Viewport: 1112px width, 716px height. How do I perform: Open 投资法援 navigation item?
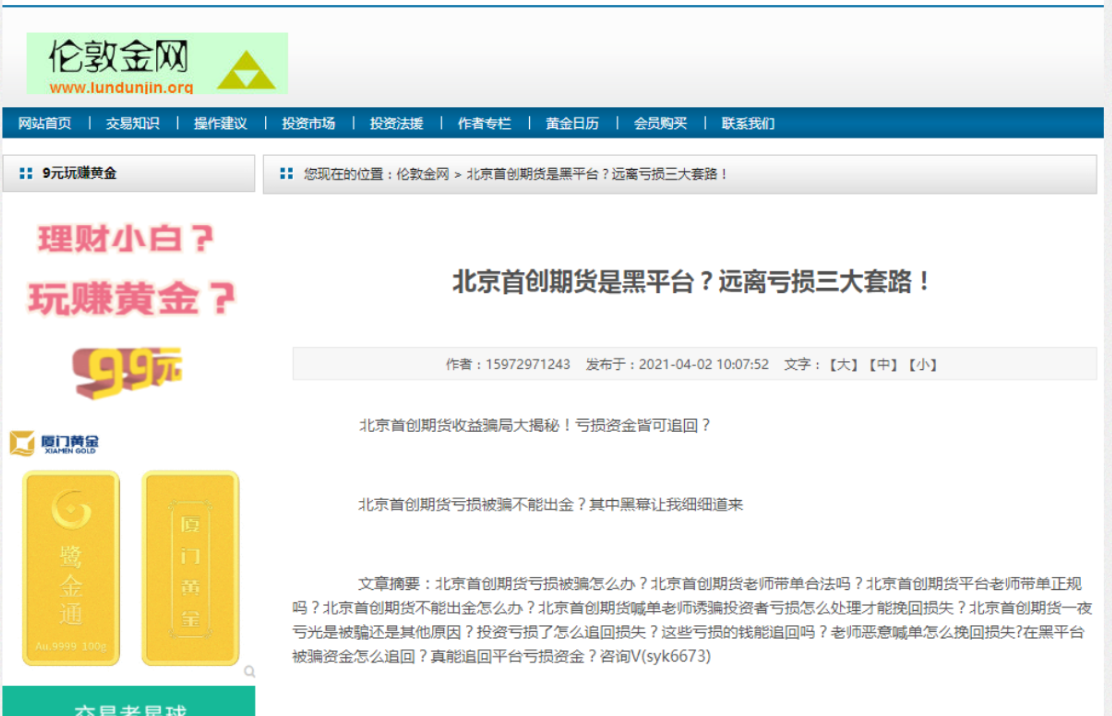[x=396, y=123]
